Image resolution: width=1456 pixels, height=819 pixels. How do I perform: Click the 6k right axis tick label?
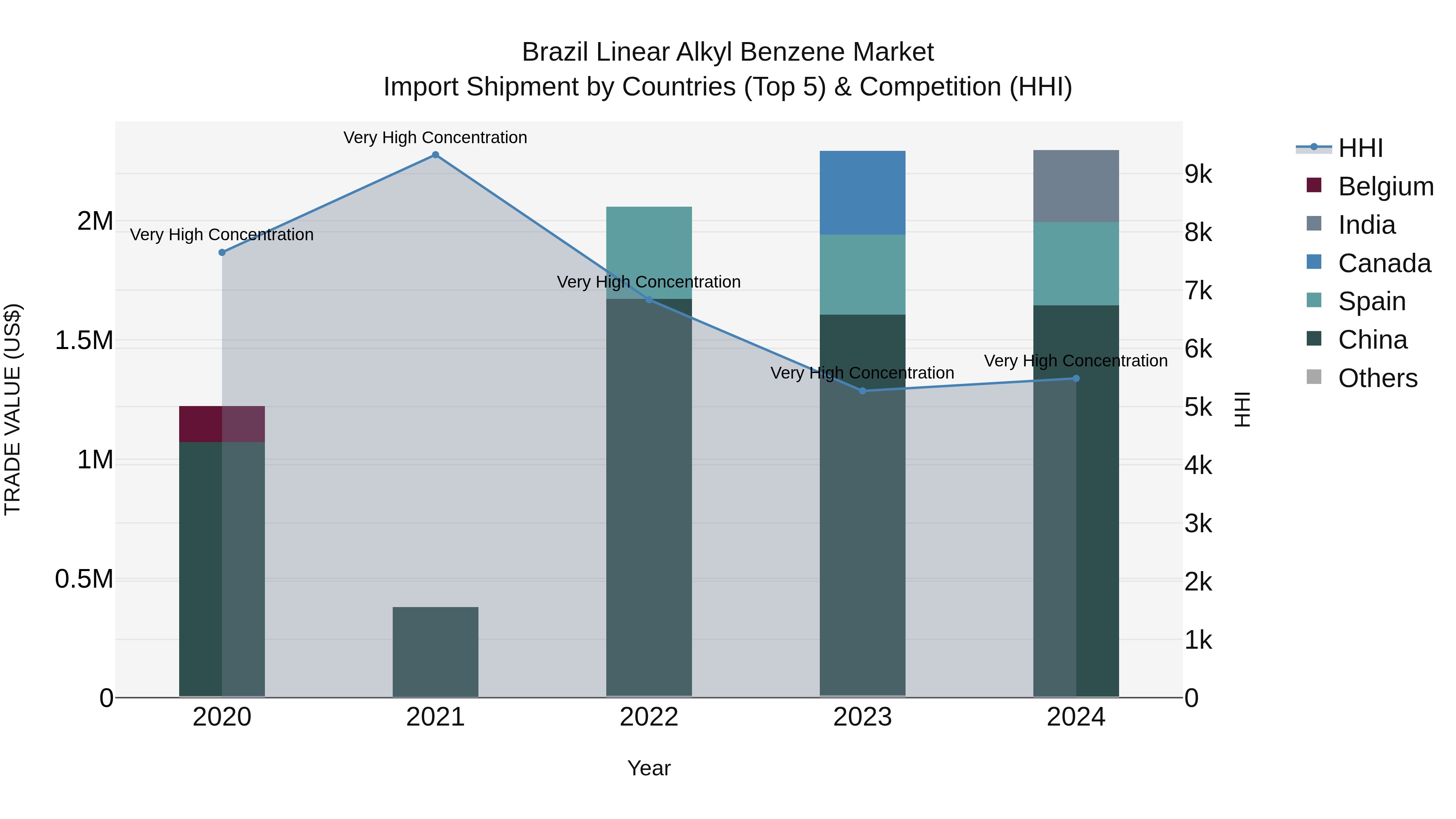coord(1199,349)
